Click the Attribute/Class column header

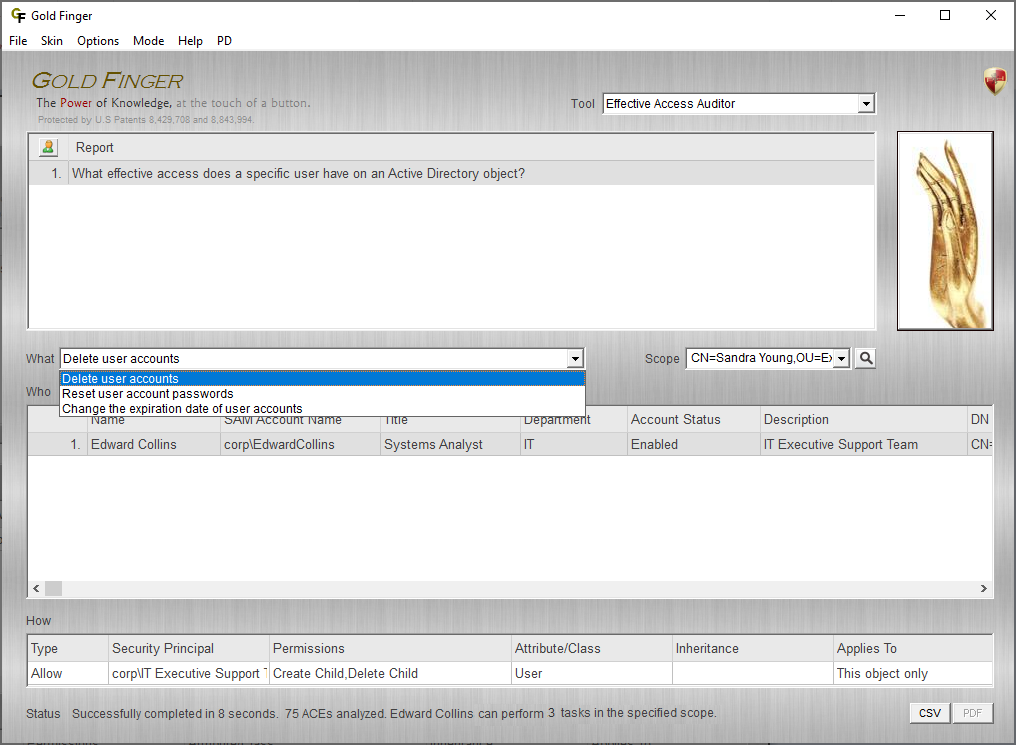(x=592, y=648)
